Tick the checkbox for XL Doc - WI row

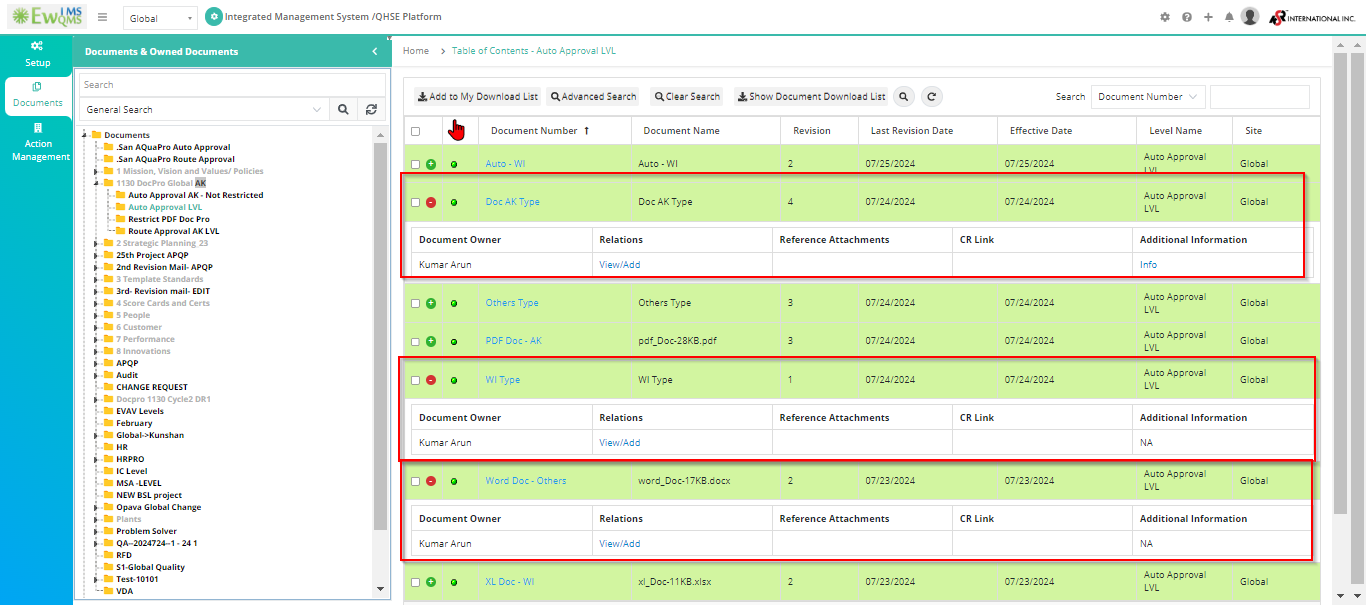[416, 582]
